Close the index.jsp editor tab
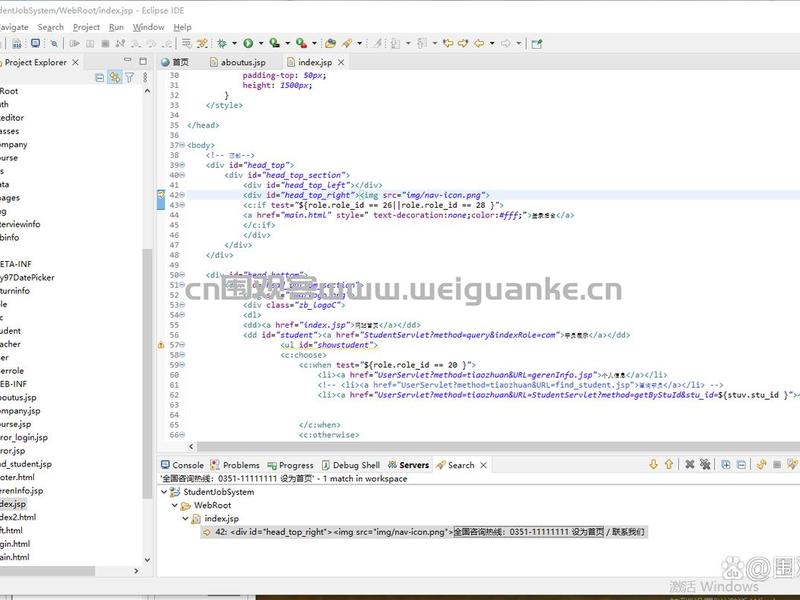Image resolution: width=800 pixels, height=600 pixels. pos(341,62)
